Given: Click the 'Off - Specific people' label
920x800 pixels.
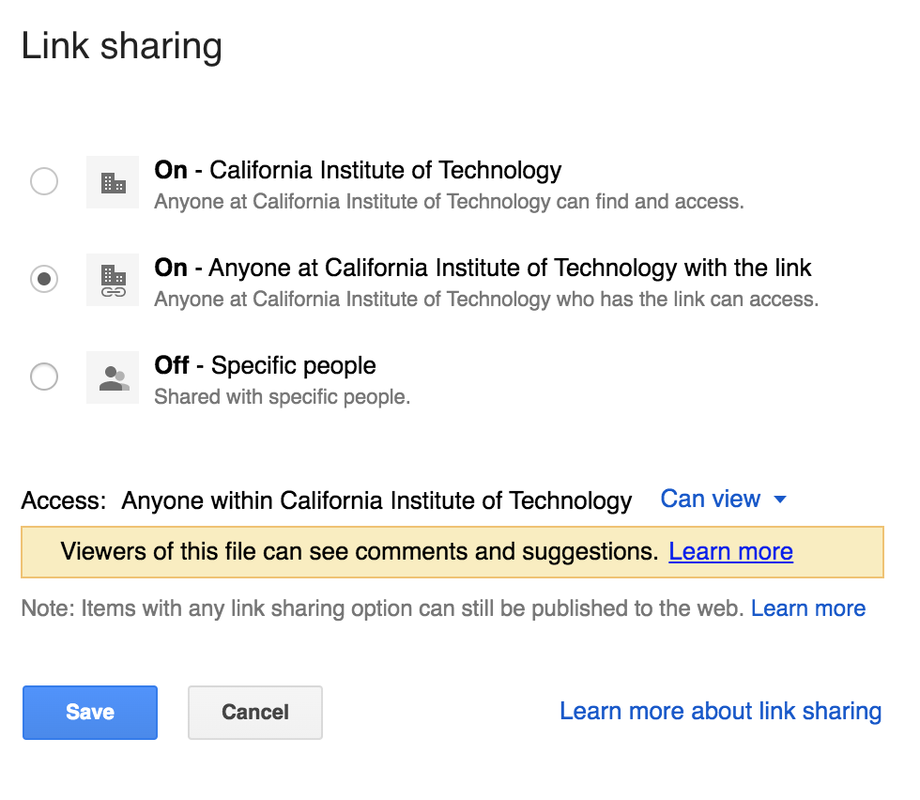Looking at the screenshot, I should pos(265,365).
